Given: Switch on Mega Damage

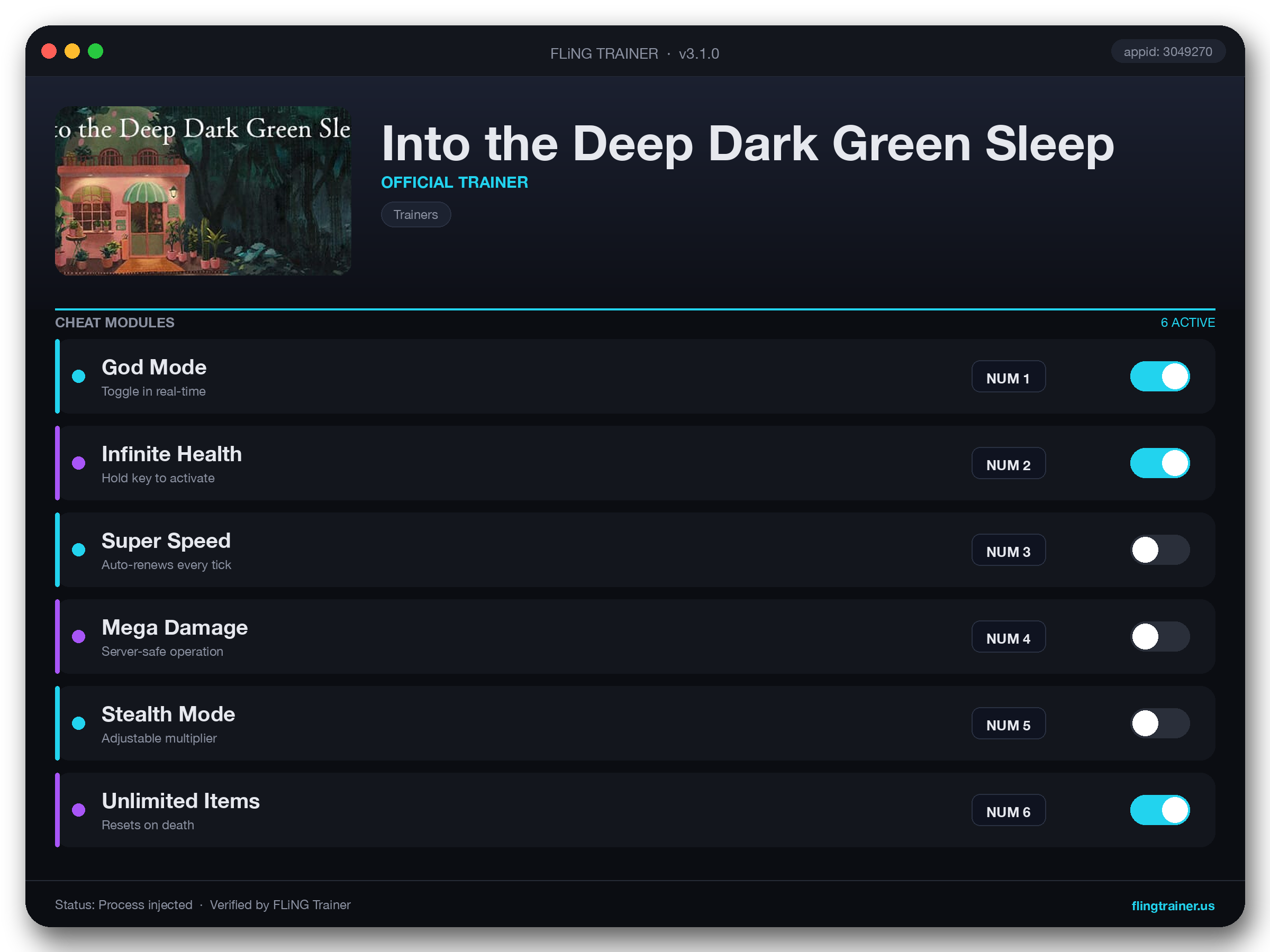Looking at the screenshot, I should click(1160, 636).
